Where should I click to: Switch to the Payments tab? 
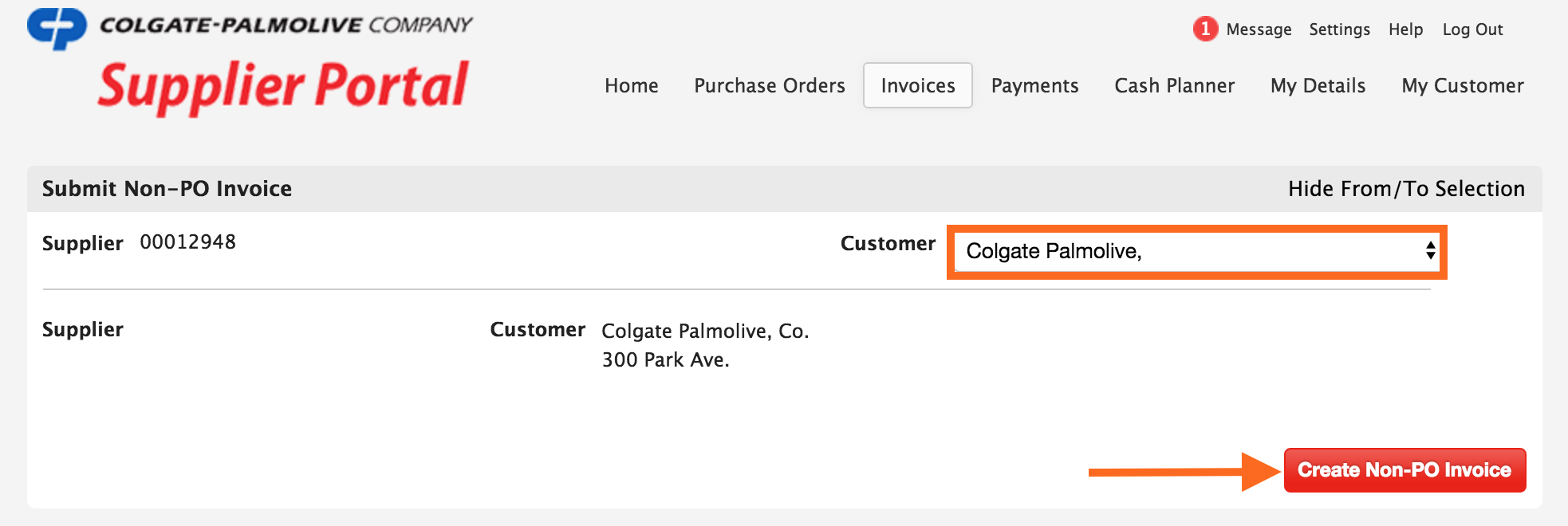pyautogui.click(x=1034, y=85)
